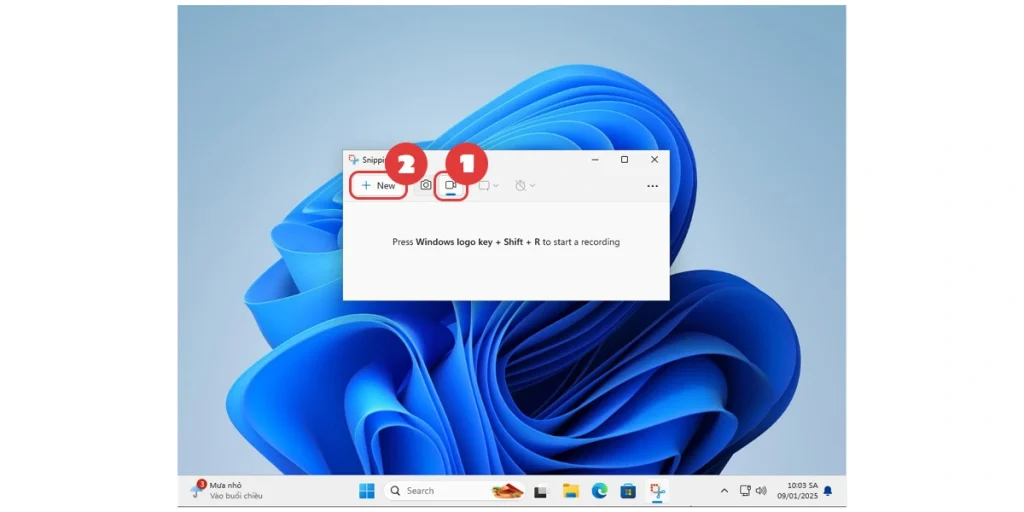Image resolution: width=1024 pixels, height=512 pixels.
Task: Minimize the Snipping Tool window
Action: coord(595,159)
